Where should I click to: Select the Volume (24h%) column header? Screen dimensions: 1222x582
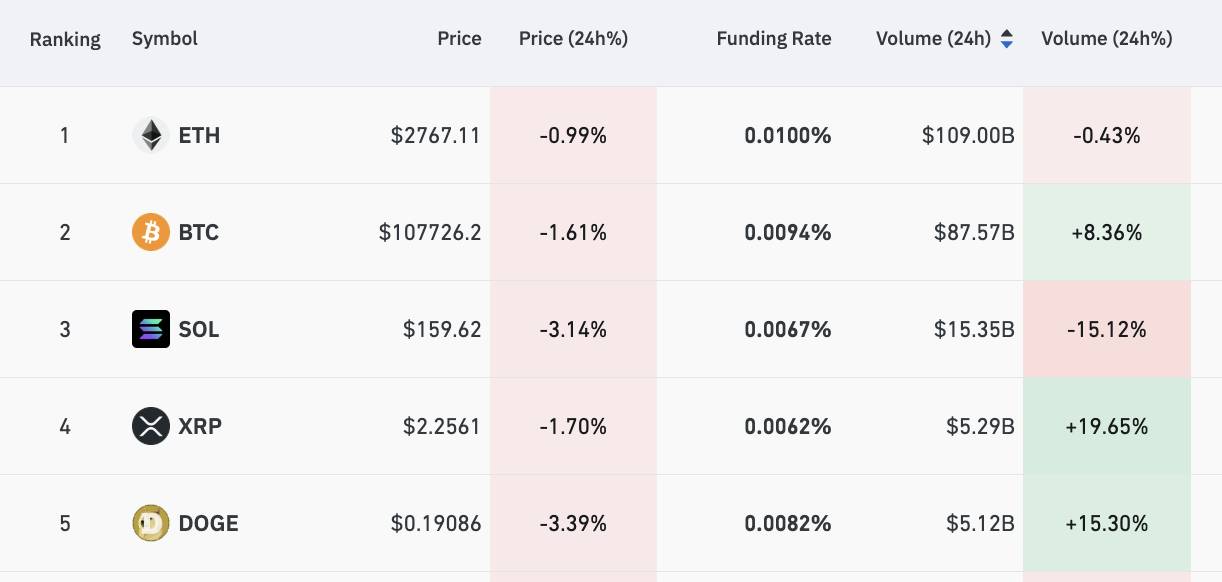tap(1107, 39)
